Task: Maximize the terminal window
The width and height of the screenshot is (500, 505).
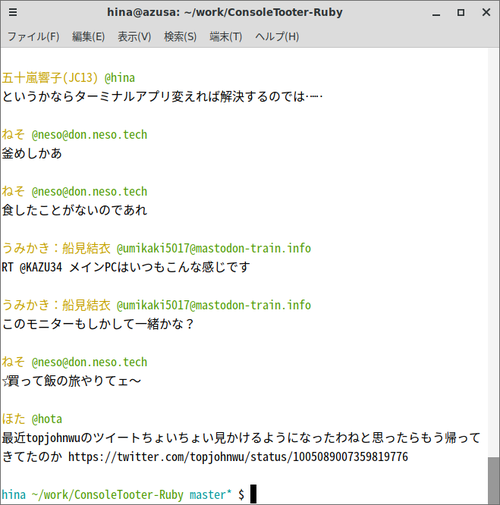Action: (461, 13)
